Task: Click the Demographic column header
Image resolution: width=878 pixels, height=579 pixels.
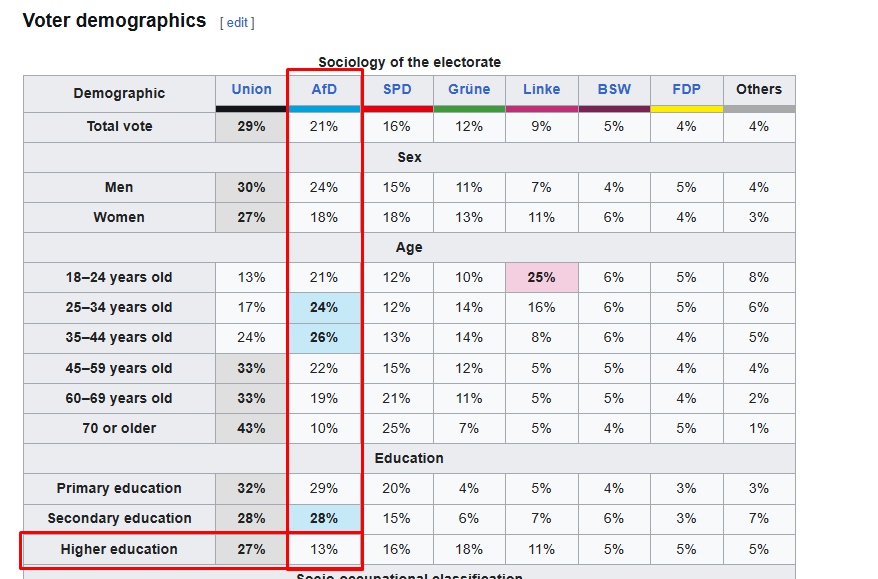Action: 119,93
